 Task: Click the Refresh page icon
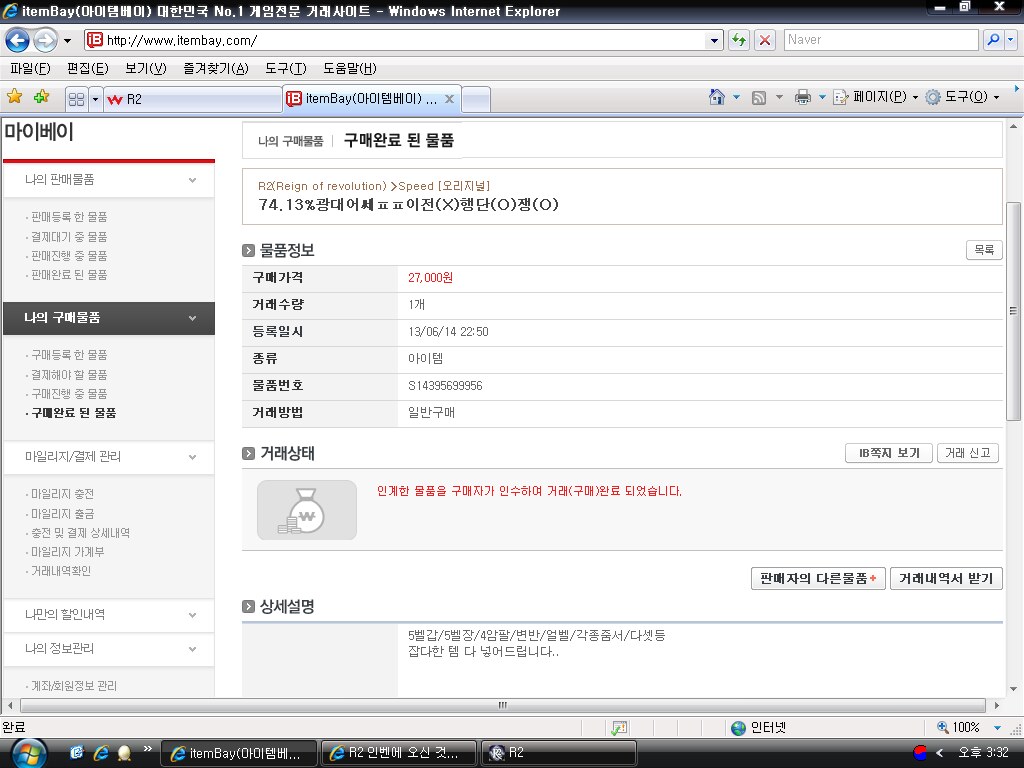click(739, 40)
